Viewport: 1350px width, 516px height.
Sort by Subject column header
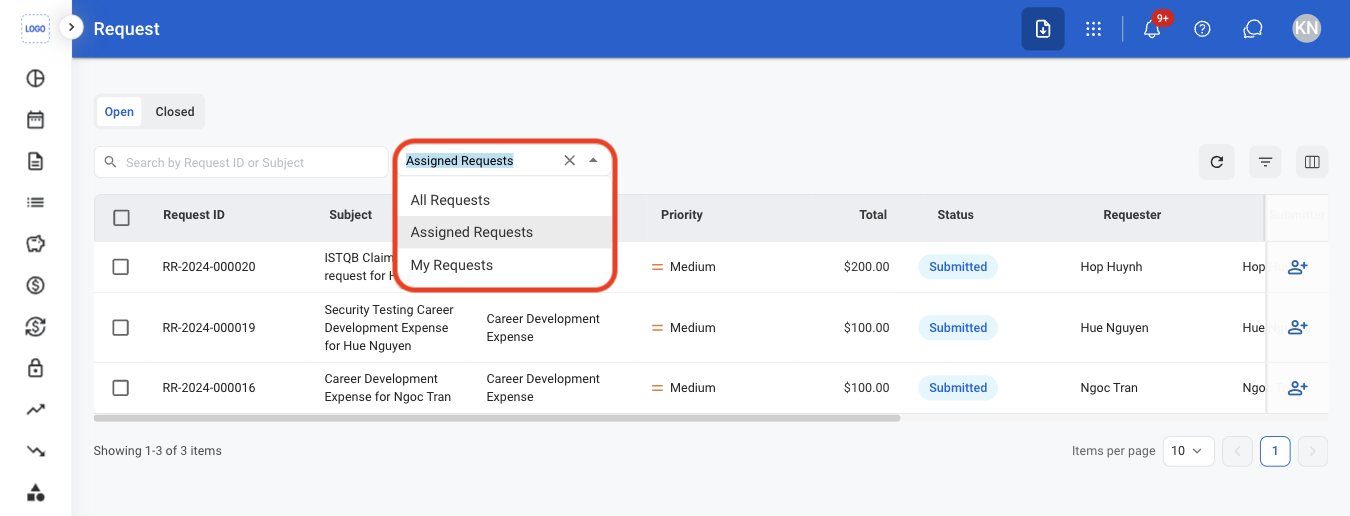point(351,215)
